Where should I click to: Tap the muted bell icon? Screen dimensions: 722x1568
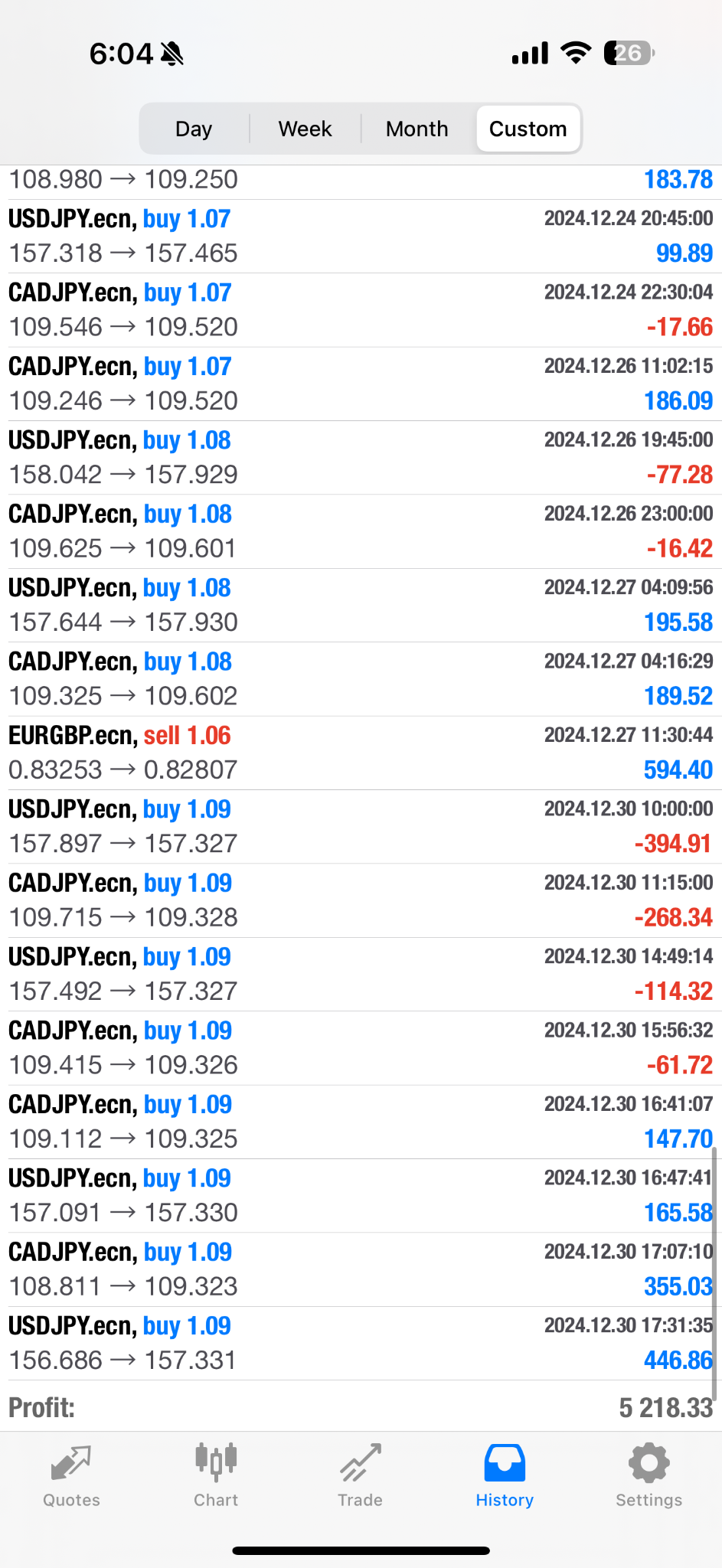click(x=172, y=54)
